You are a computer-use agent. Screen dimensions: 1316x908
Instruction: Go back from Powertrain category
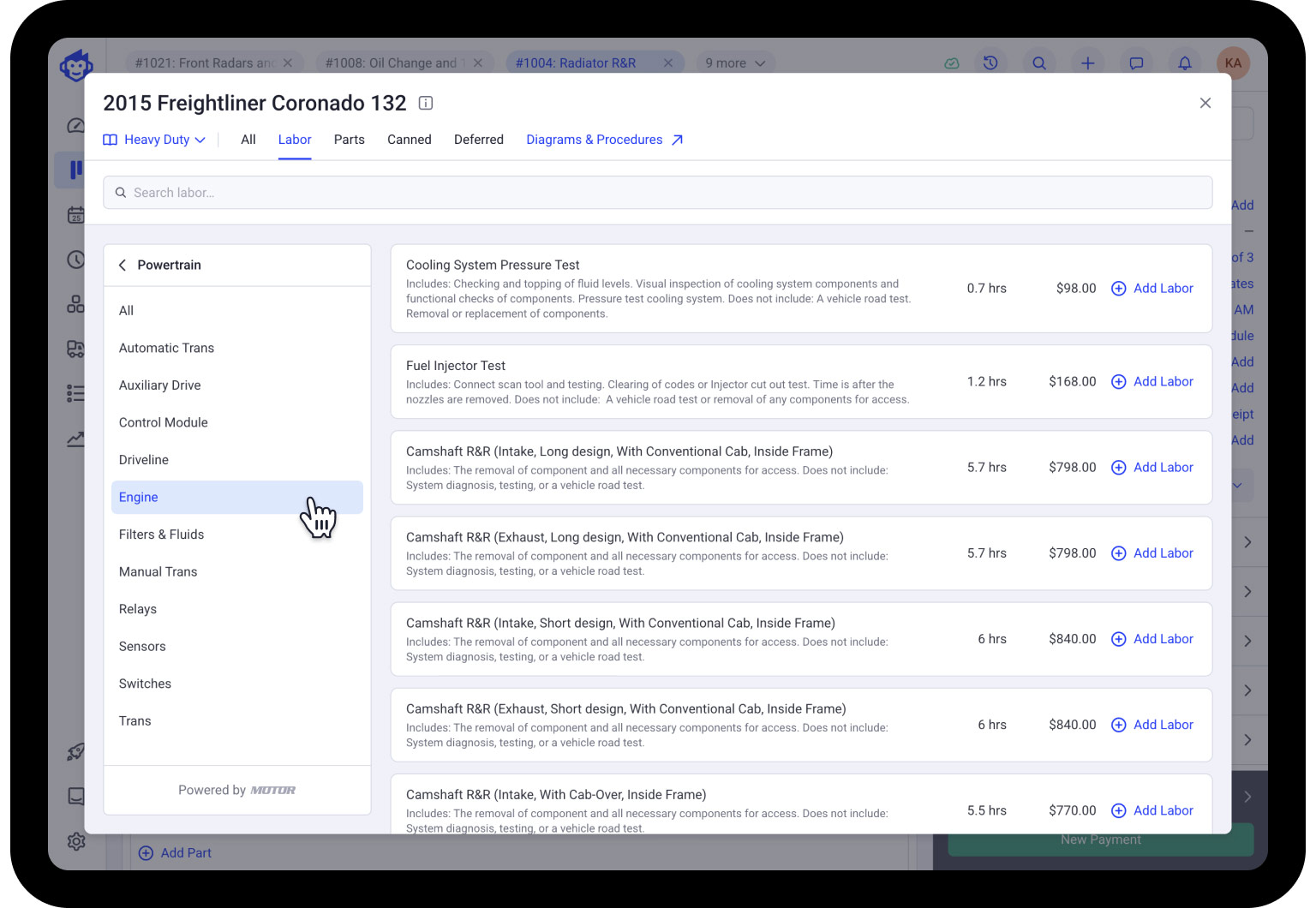coord(123,266)
